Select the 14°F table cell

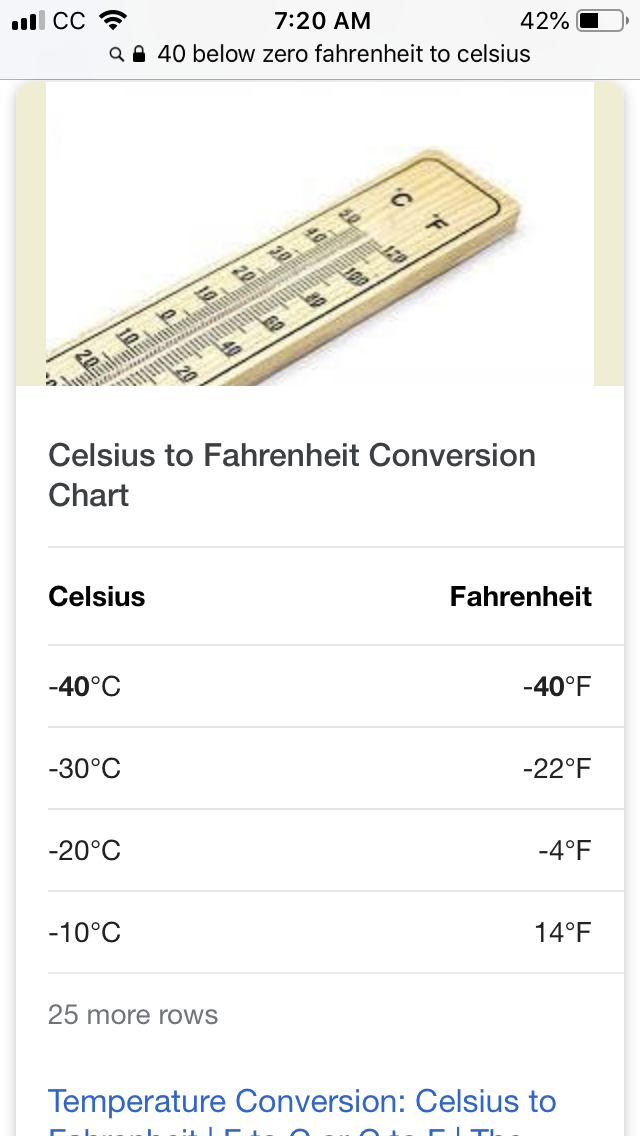pos(562,933)
